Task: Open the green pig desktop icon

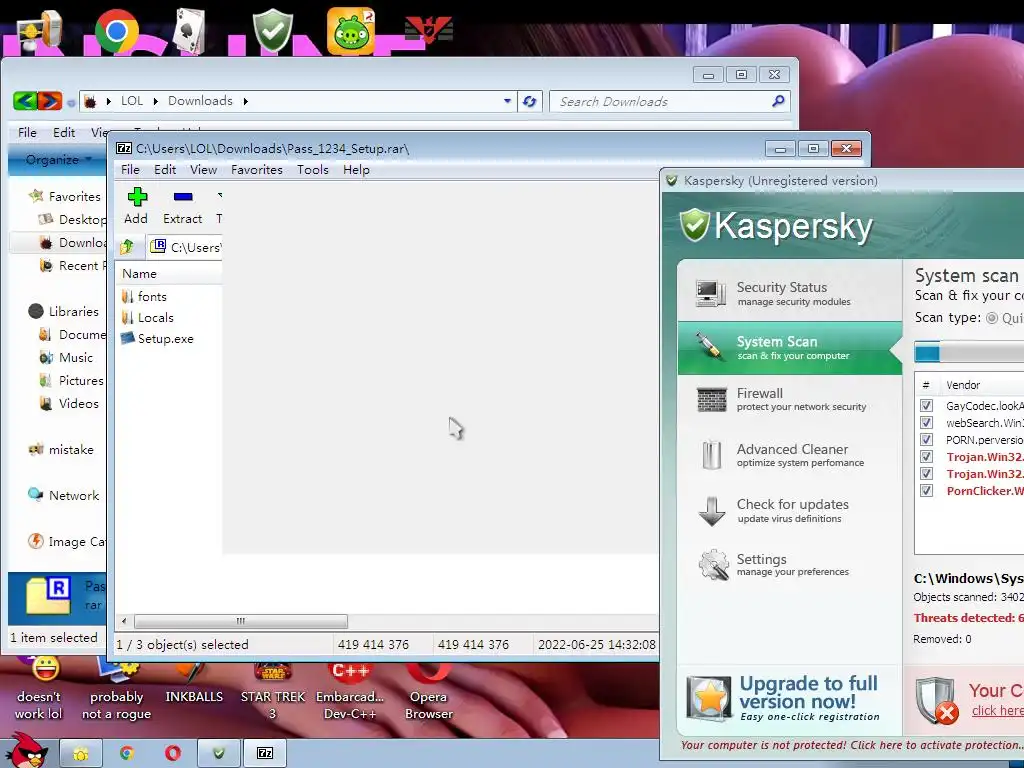Action: [x=351, y=31]
